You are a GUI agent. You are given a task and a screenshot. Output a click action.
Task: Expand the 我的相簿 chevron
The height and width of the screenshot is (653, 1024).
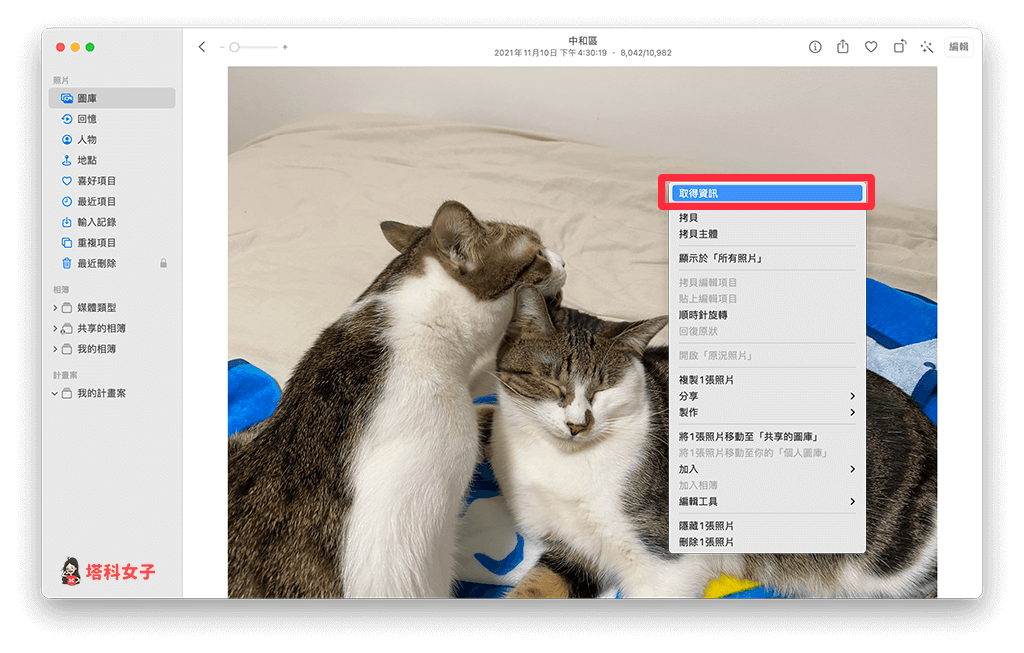point(55,349)
